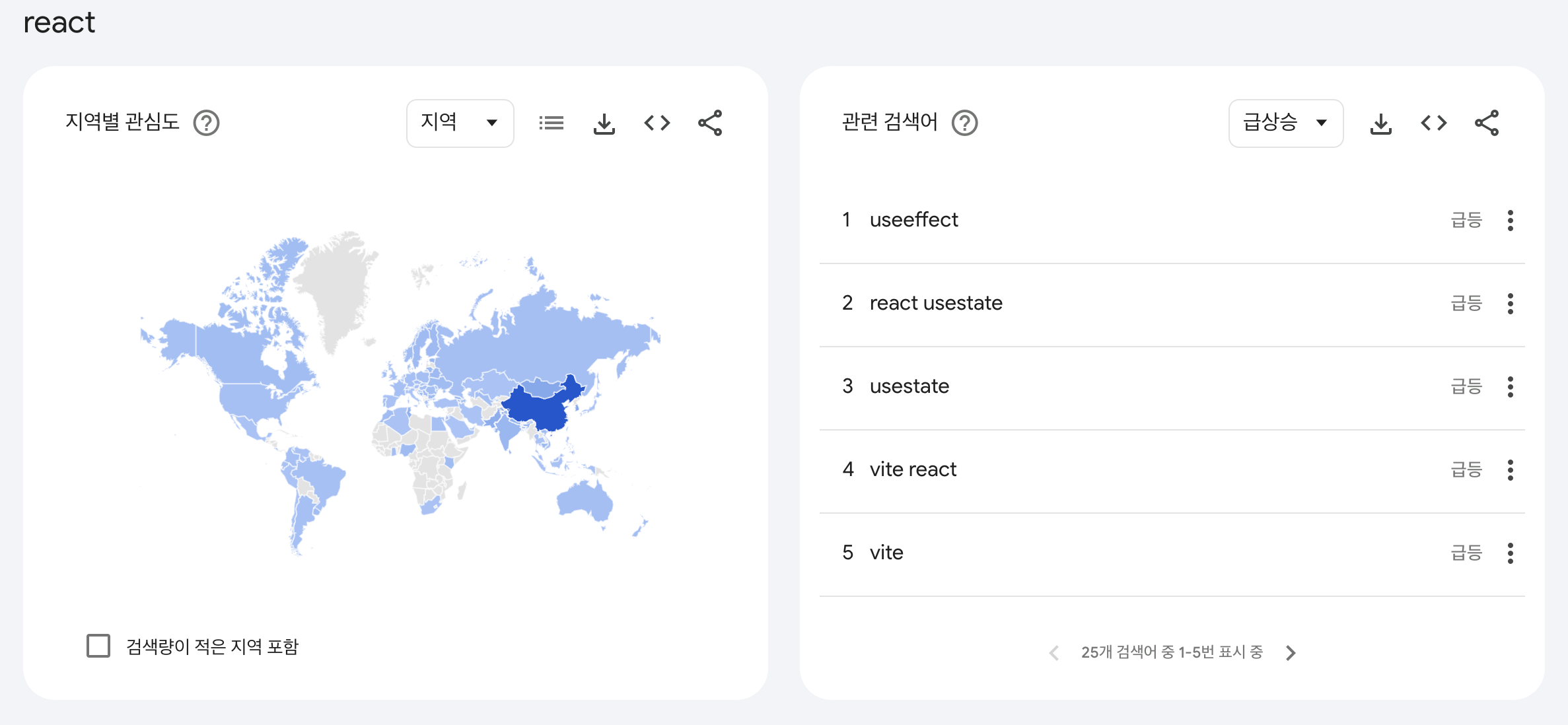Screen dimensions: 1568x725
Task: Open the 지역 dropdown selector
Action: [x=460, y=123]
